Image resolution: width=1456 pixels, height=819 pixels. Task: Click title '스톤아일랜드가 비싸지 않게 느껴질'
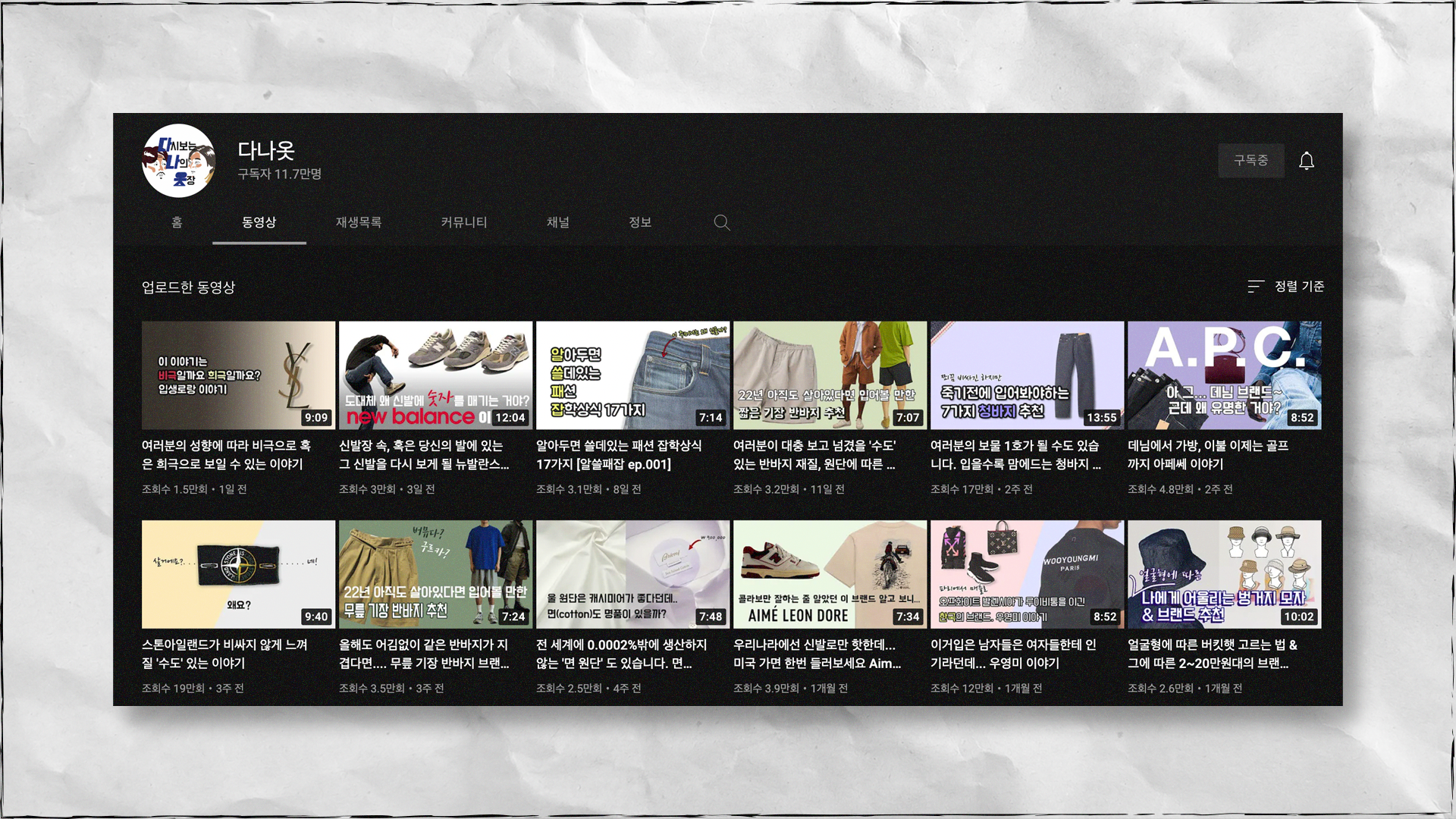(224, 654)
